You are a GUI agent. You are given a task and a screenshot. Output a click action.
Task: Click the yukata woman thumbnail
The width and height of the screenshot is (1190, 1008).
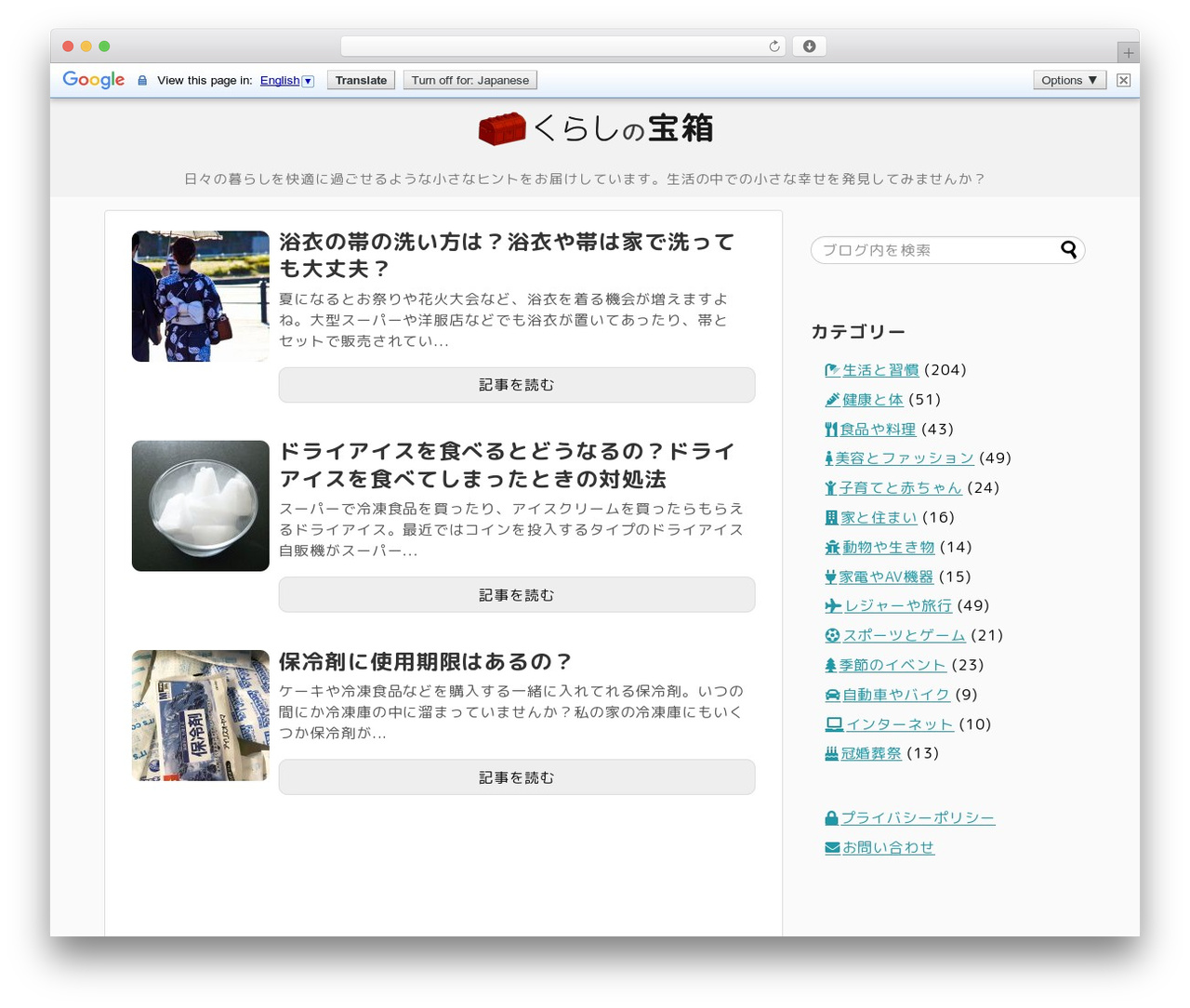pos(201,297)
